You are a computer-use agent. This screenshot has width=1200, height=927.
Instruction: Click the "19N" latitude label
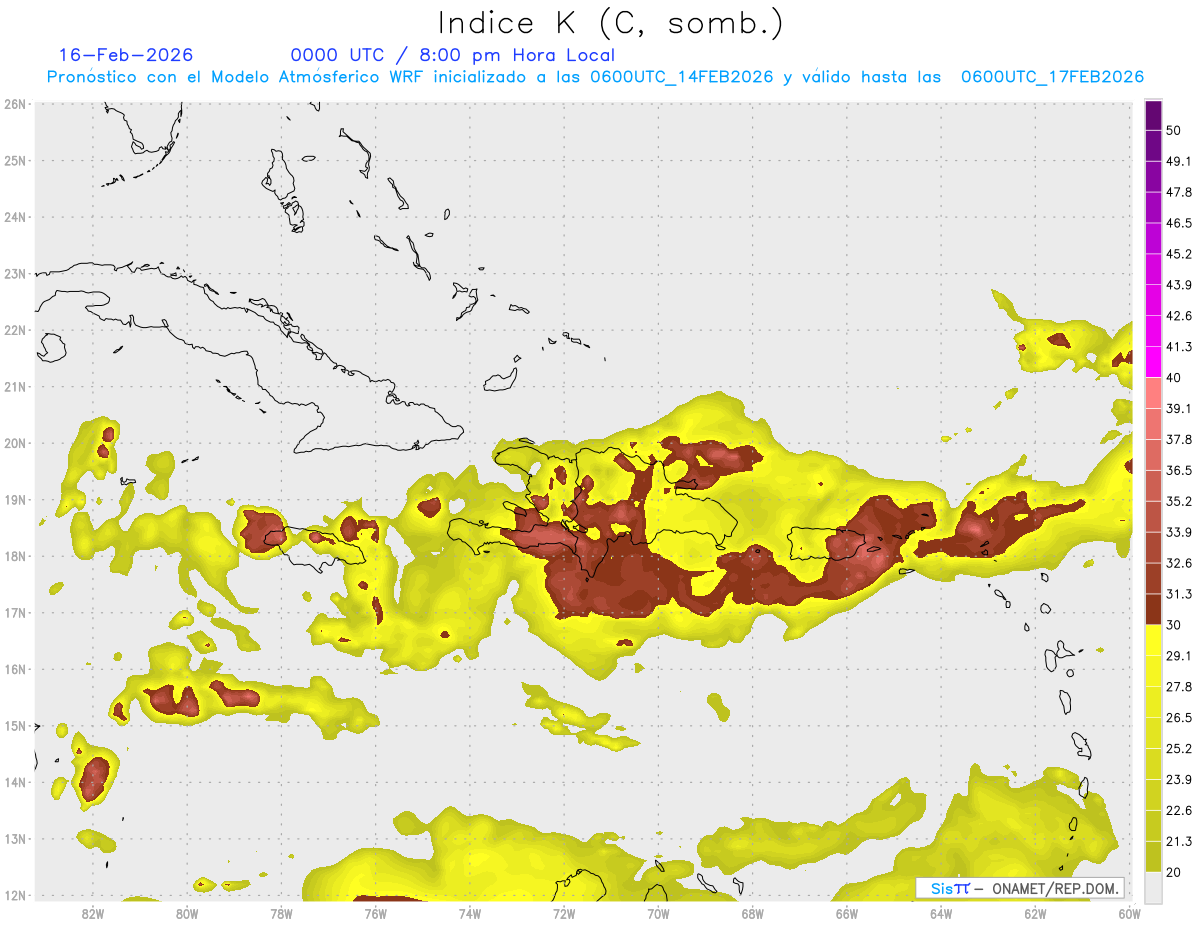(14, 499)
